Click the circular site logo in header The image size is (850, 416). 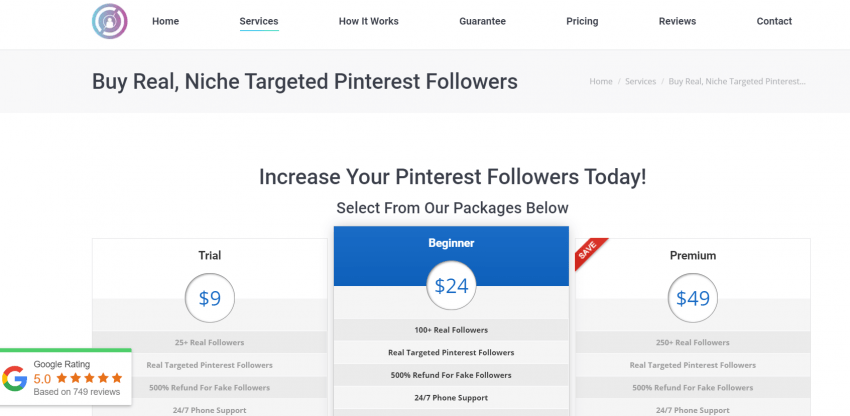tap(110, 21)
